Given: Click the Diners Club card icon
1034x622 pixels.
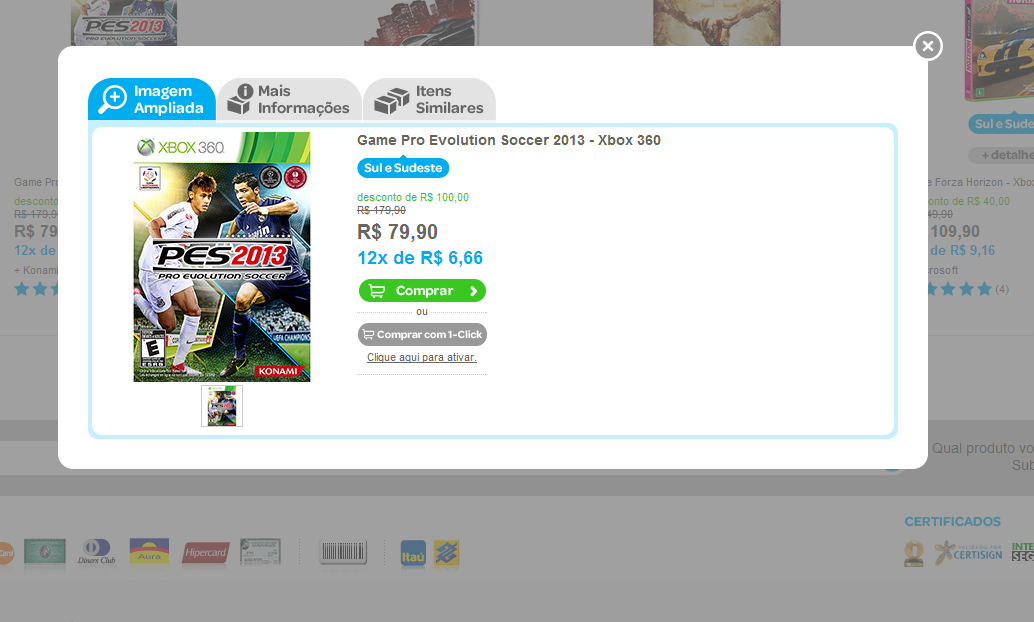Looking at the screenshot, I should point(96,552).
